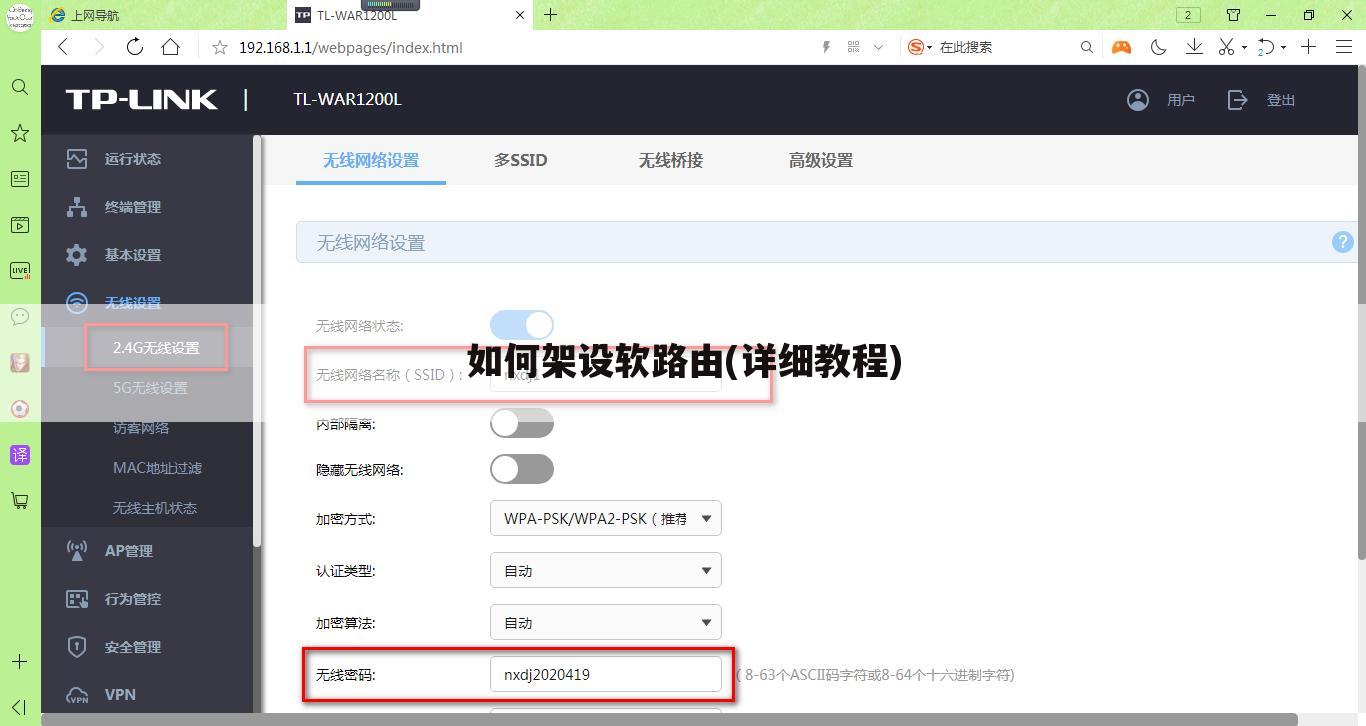Open the 用户 account icon in header
The image size is (1366, 726).
[x=1137, y=99]
